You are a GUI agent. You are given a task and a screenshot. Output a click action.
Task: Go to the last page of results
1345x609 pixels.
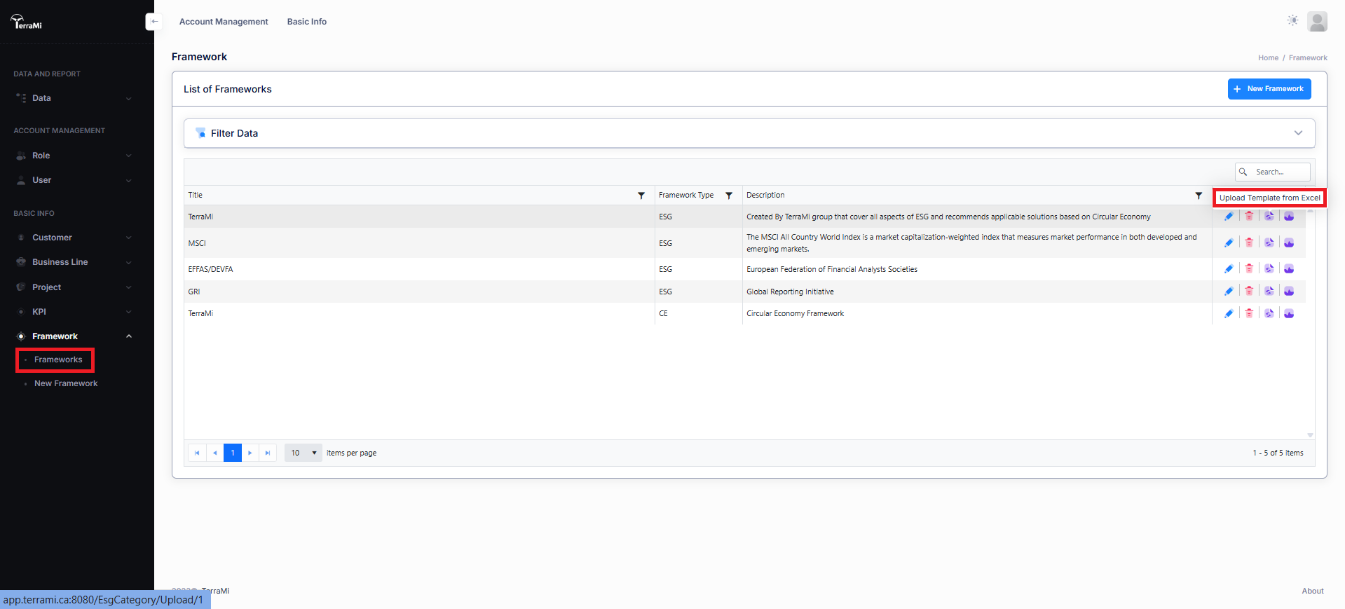coord(268,453)
